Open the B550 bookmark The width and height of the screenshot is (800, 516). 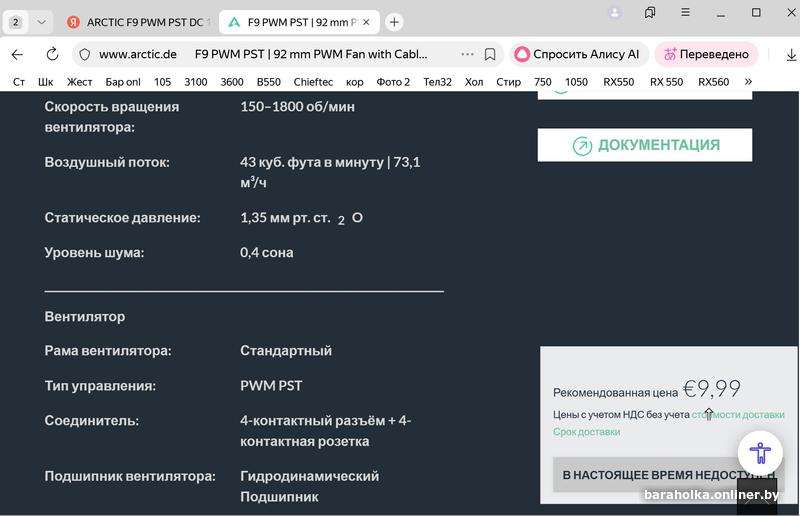click(268, 82)
